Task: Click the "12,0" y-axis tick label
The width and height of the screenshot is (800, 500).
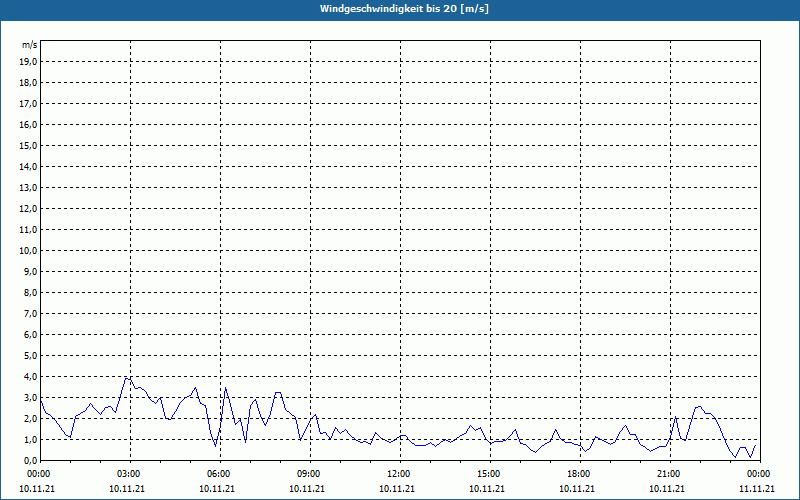Action: pos(29,209)
